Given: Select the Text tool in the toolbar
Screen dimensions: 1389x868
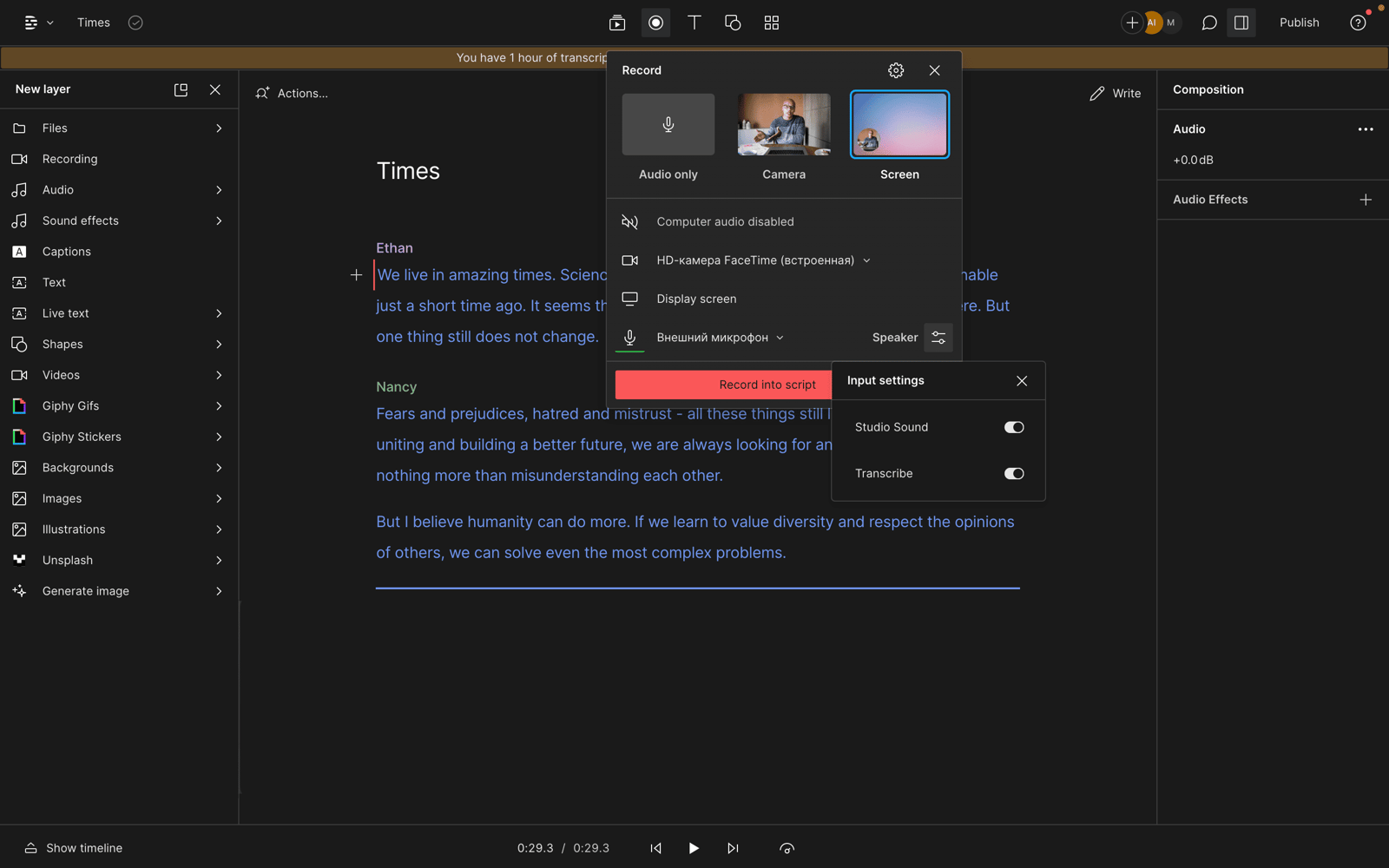Looking at the screenshot, I should [694, 23].
